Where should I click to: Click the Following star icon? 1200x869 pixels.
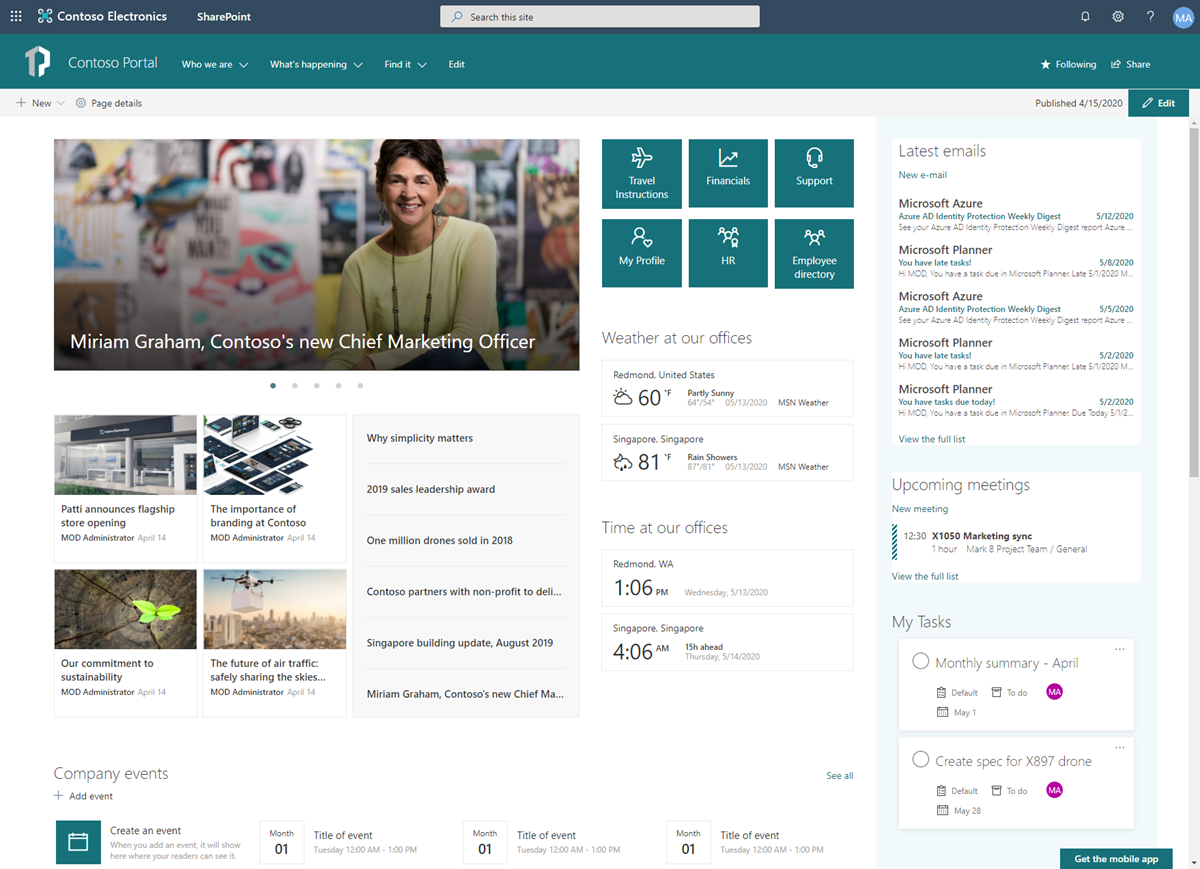point(1046,64)
